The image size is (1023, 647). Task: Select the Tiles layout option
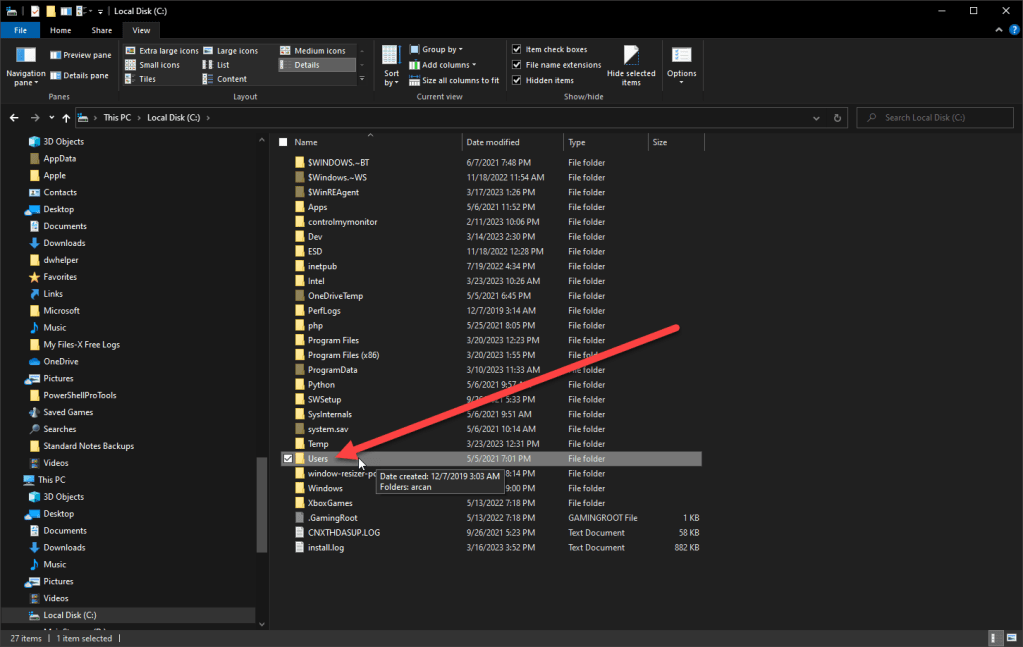(131, 79)
